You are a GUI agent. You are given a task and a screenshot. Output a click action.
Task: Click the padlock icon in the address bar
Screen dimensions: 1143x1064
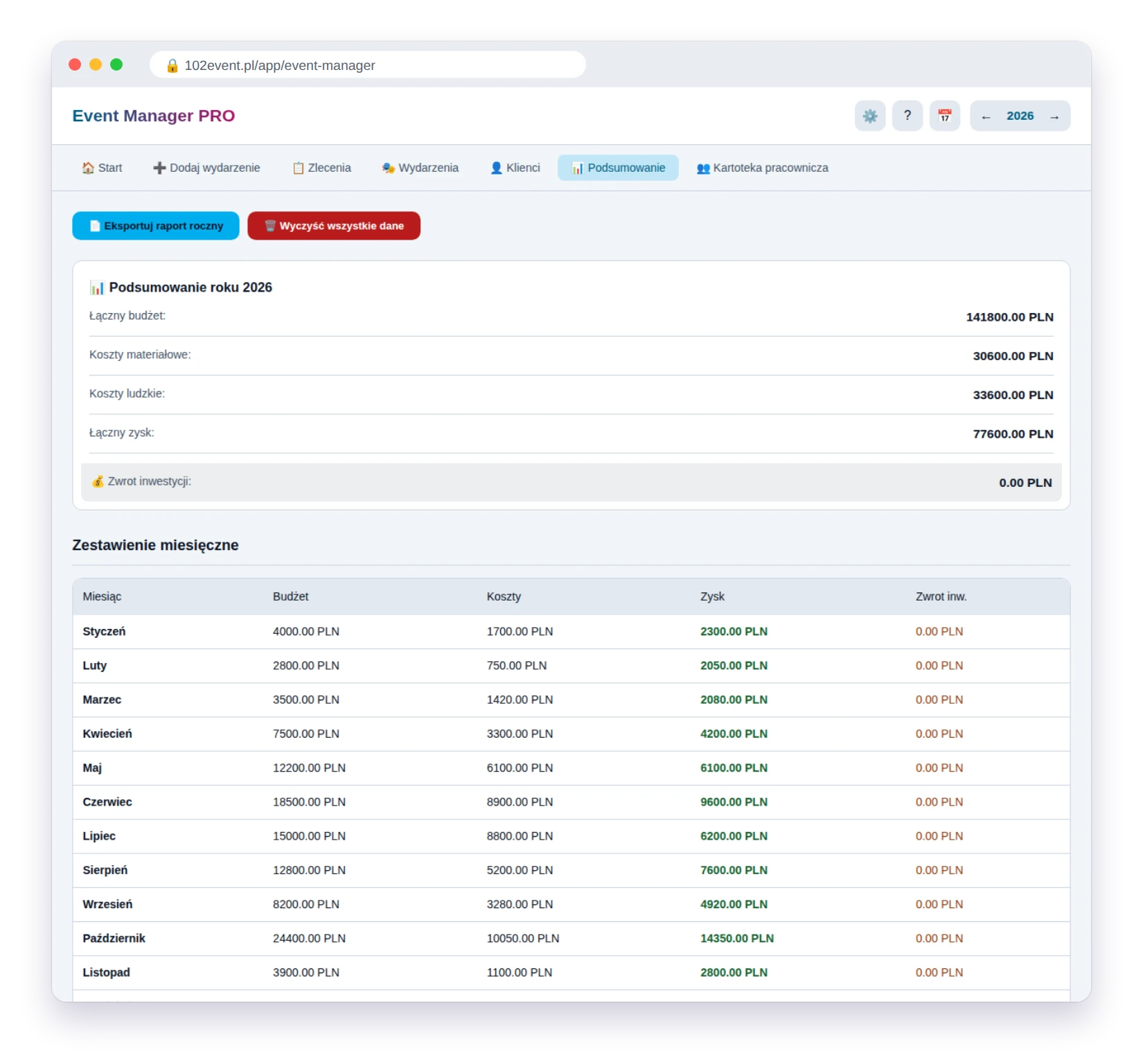[172, 65]
